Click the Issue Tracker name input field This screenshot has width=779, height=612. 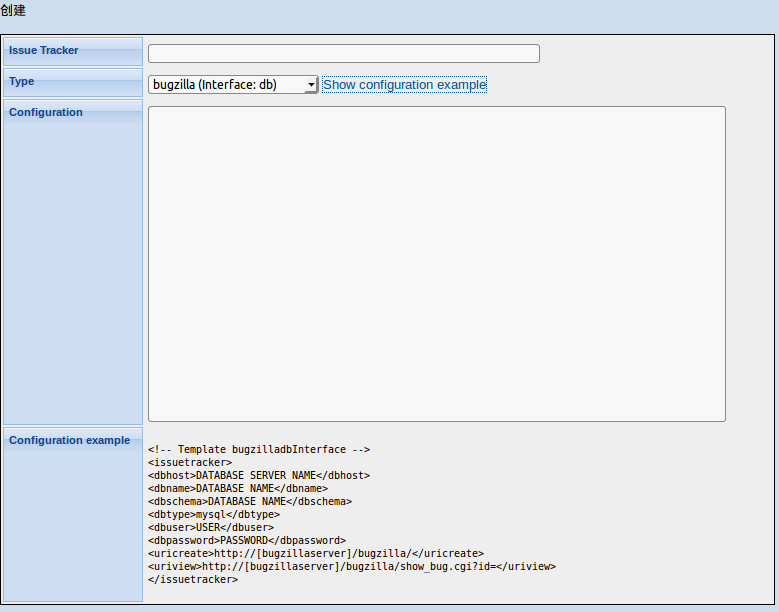coord(344,54)
